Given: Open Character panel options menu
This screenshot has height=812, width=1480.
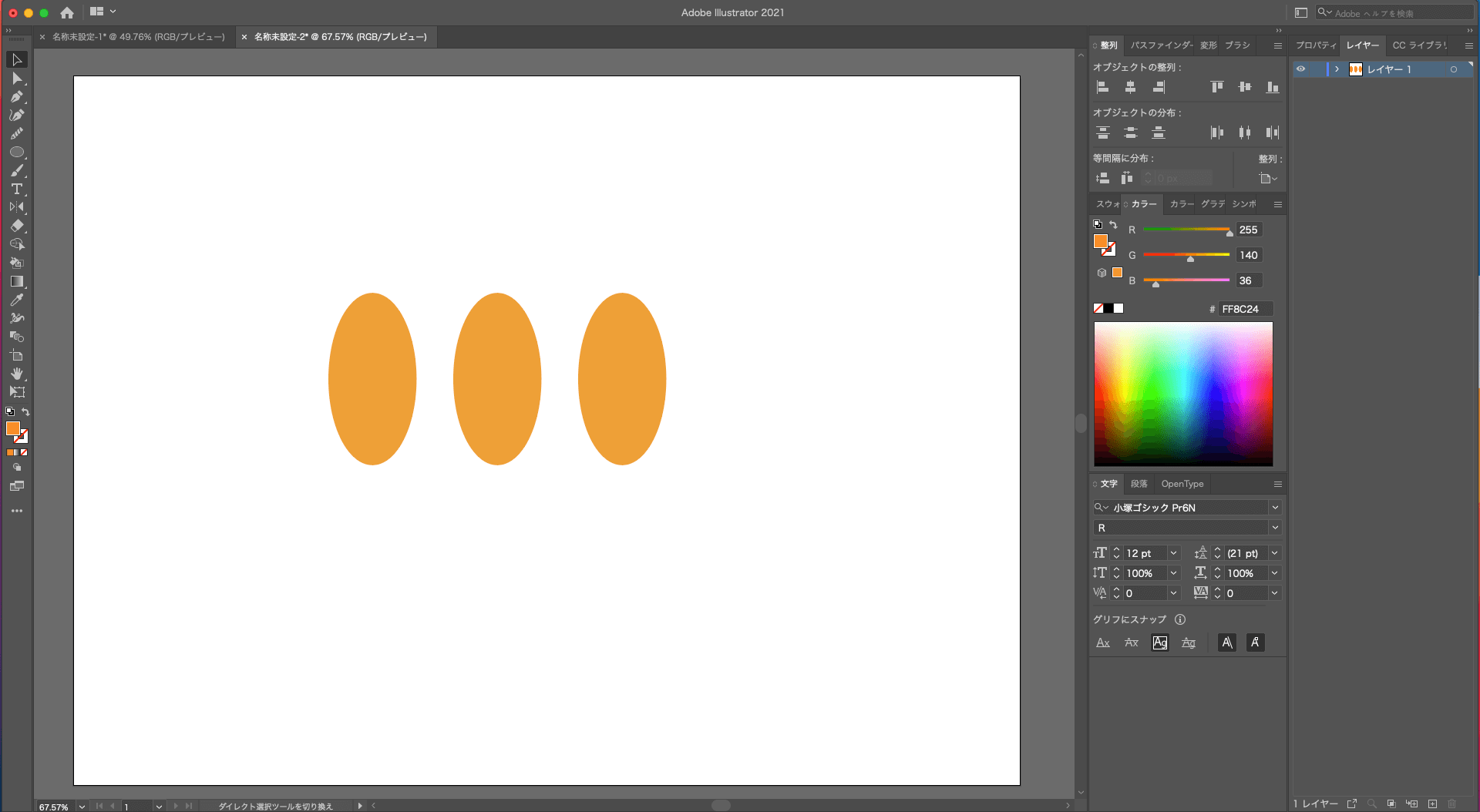Looking at the screenshot, I should 1277,484.
